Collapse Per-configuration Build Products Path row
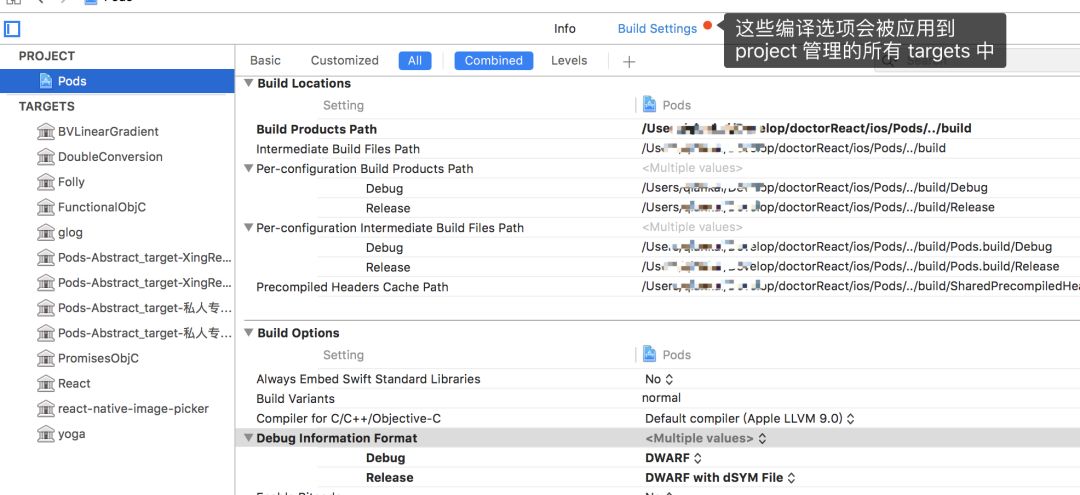This screenshot has height=495, width=1080. tap(248, 168)
